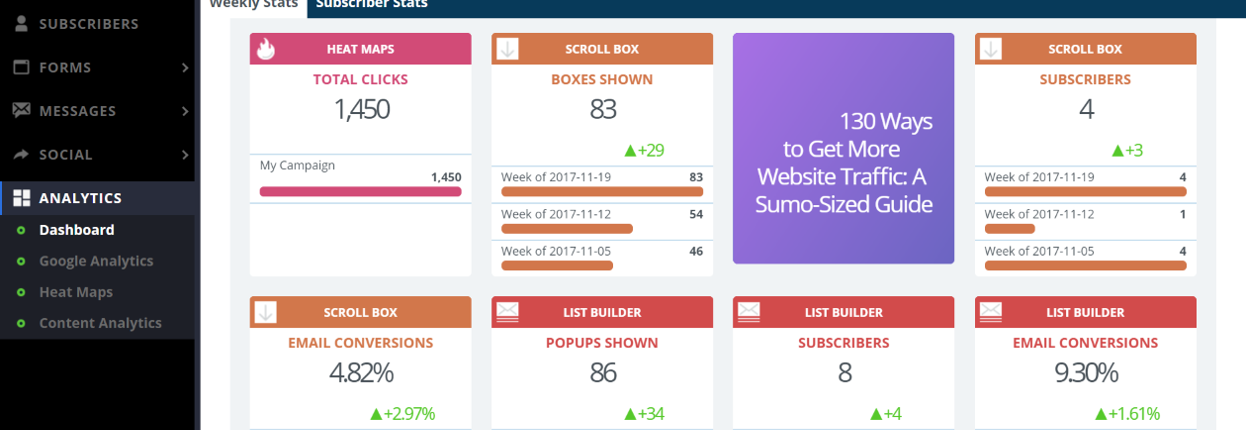This screenshot has width=1246, height=430.
Task: Click the Popups Shown value 86
Action: 603,373
